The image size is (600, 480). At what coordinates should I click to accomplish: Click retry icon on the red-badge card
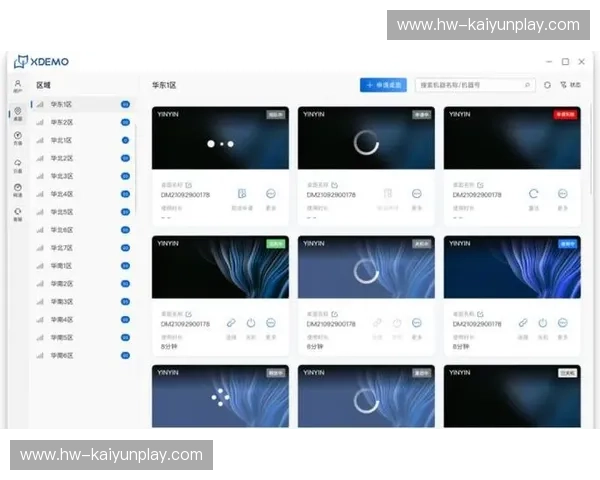(533, 194)
